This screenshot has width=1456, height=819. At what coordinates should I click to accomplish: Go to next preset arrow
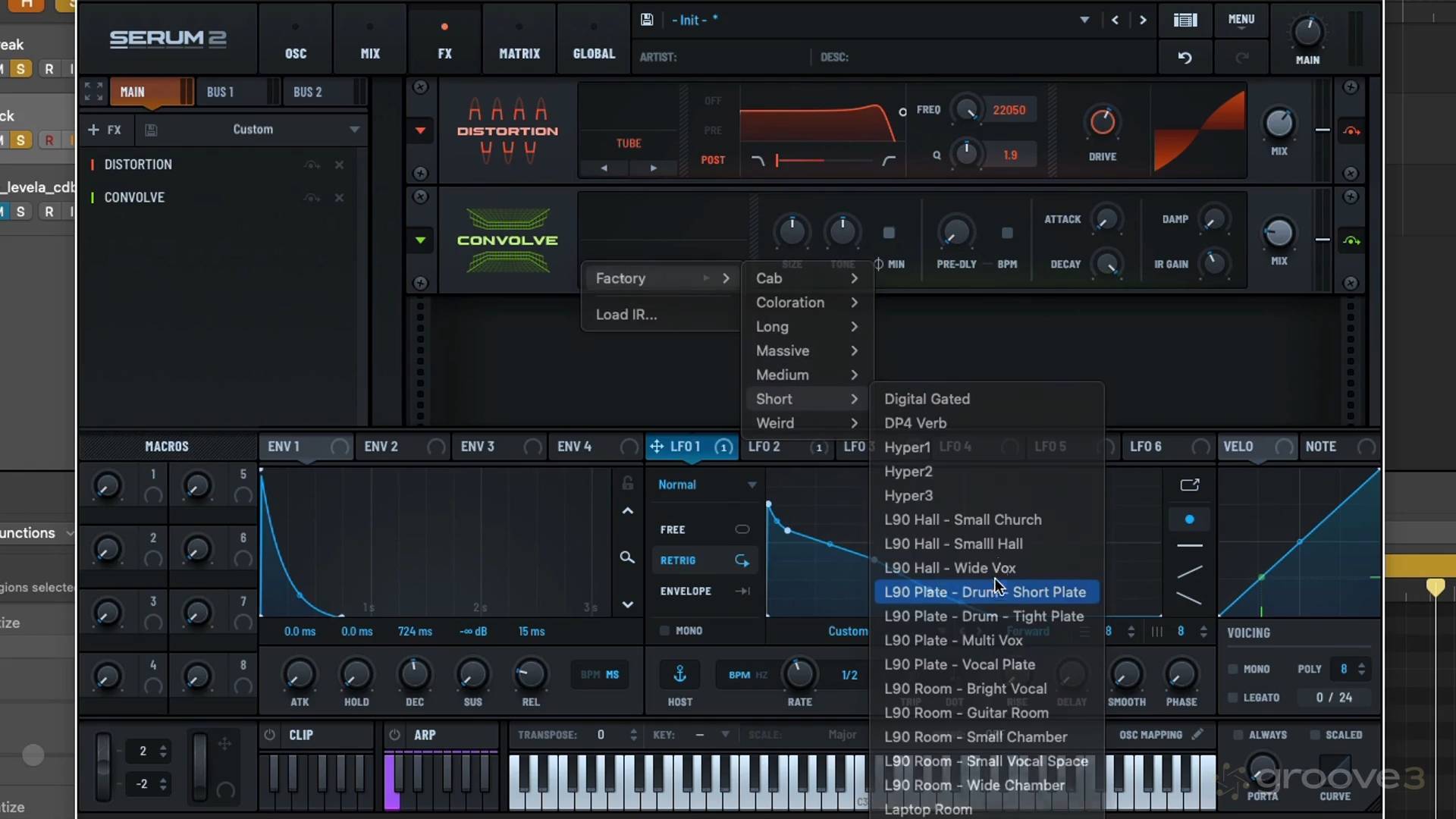pos(1143,20)
